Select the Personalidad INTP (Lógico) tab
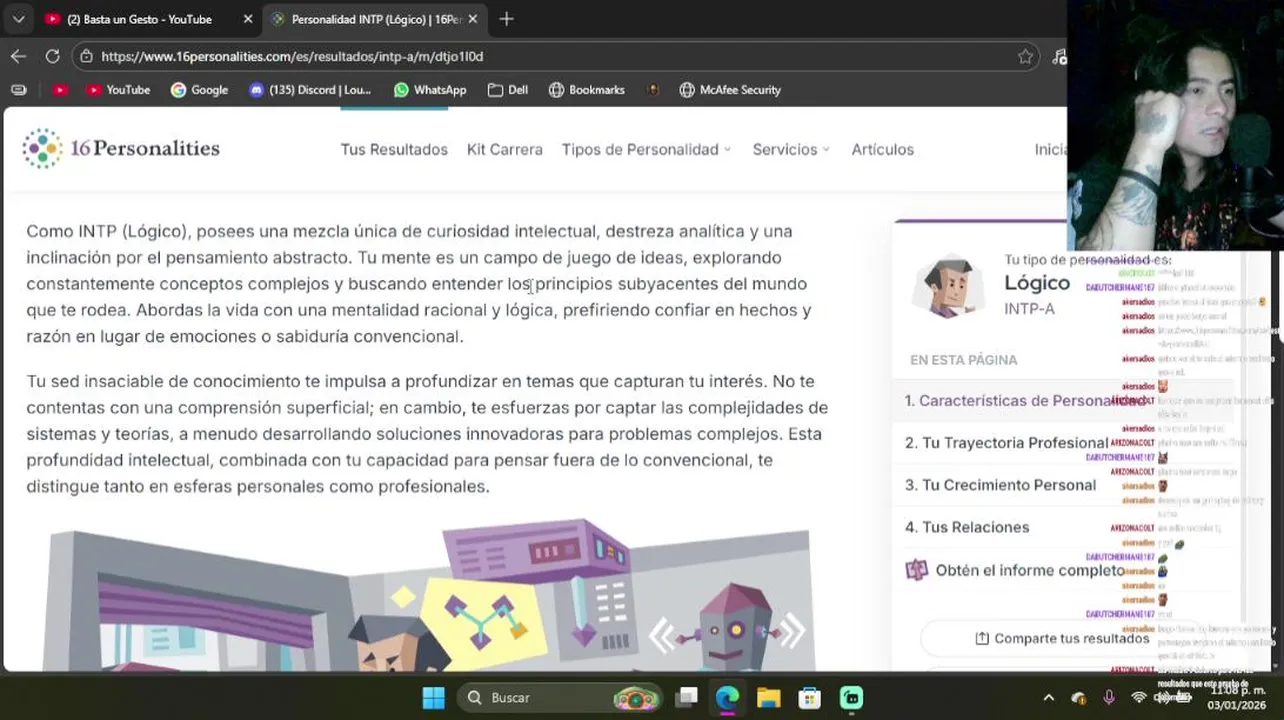This screenshot has width=1284, height=720. click(375, 19)
